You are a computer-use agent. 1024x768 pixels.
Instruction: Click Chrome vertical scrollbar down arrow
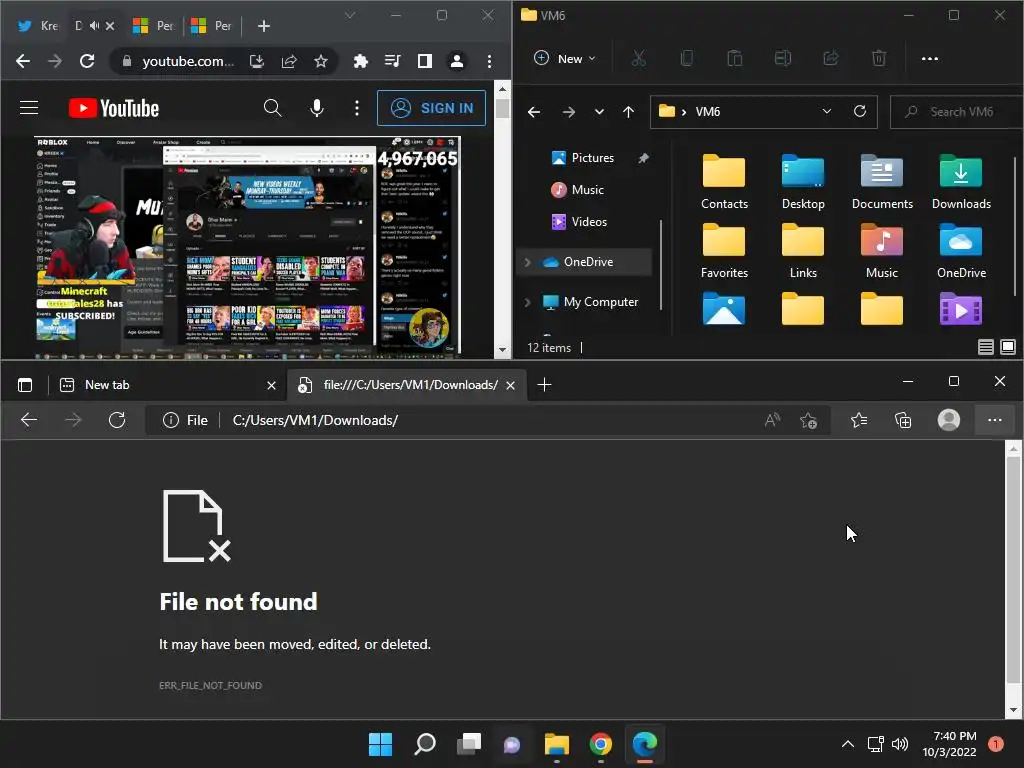click(502, 350)
